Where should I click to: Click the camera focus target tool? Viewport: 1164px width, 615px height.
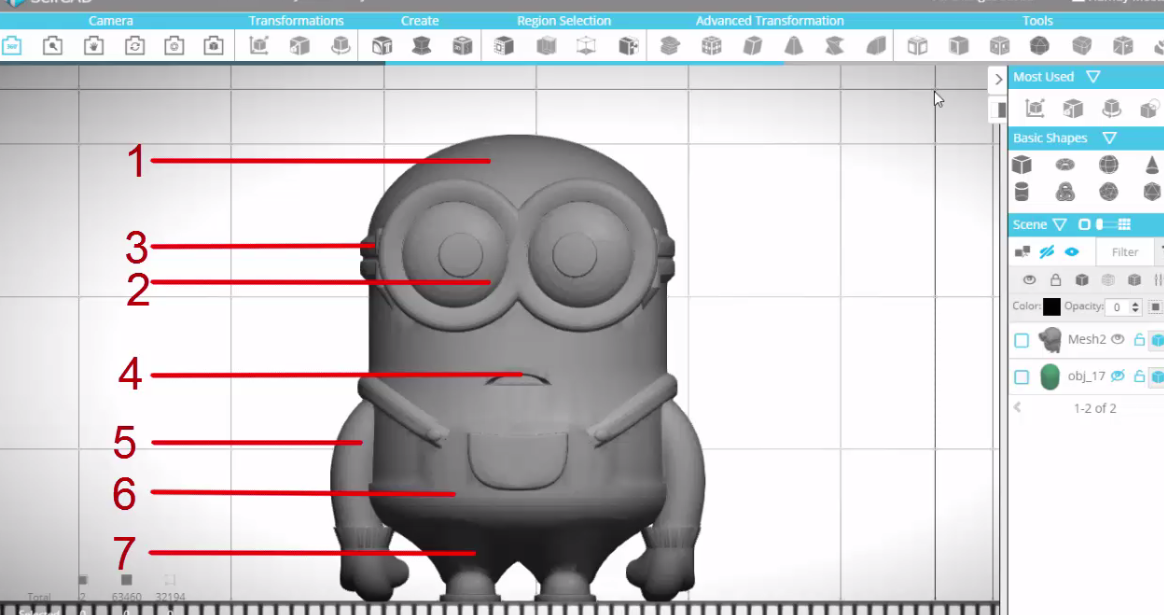tap(174, 46)
